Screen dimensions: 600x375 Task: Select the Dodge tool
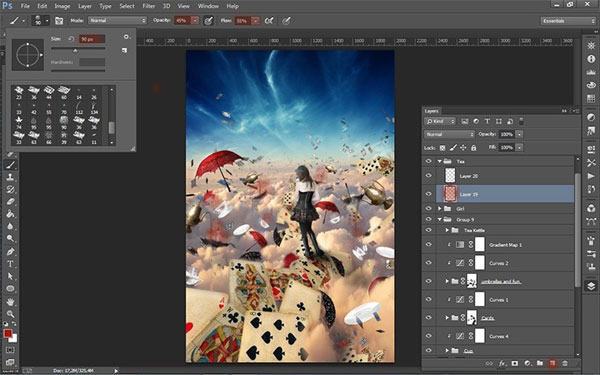click(x=10, y=238)
